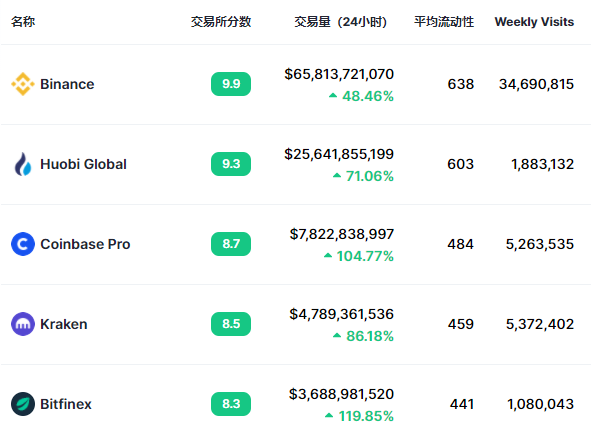The width and height of the screenshot is (591, 444).
Task: Click the Binance logo icon
Action: click(x=23, y=84)
